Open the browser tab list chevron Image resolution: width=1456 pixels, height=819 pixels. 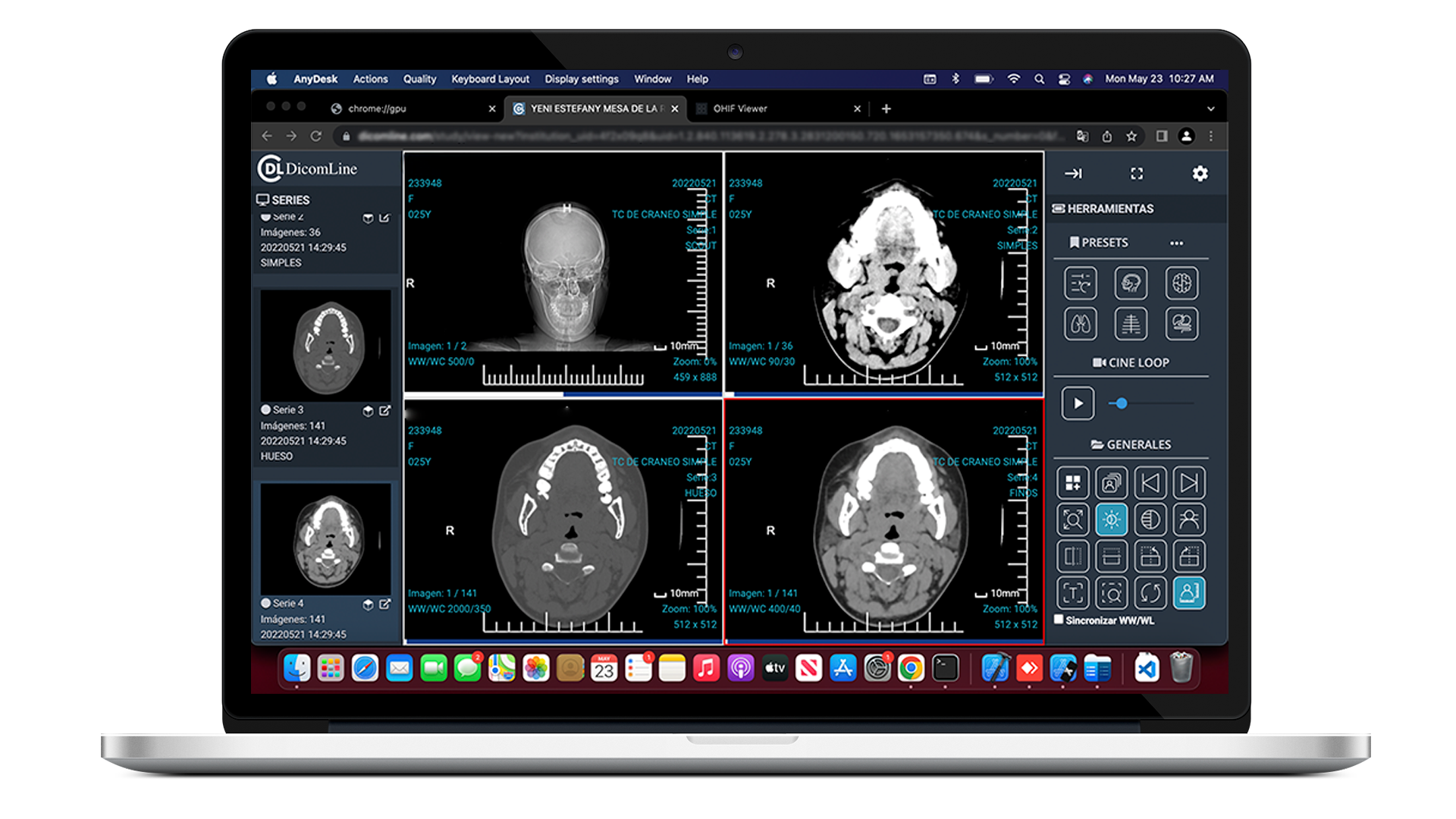(1212, 108)
